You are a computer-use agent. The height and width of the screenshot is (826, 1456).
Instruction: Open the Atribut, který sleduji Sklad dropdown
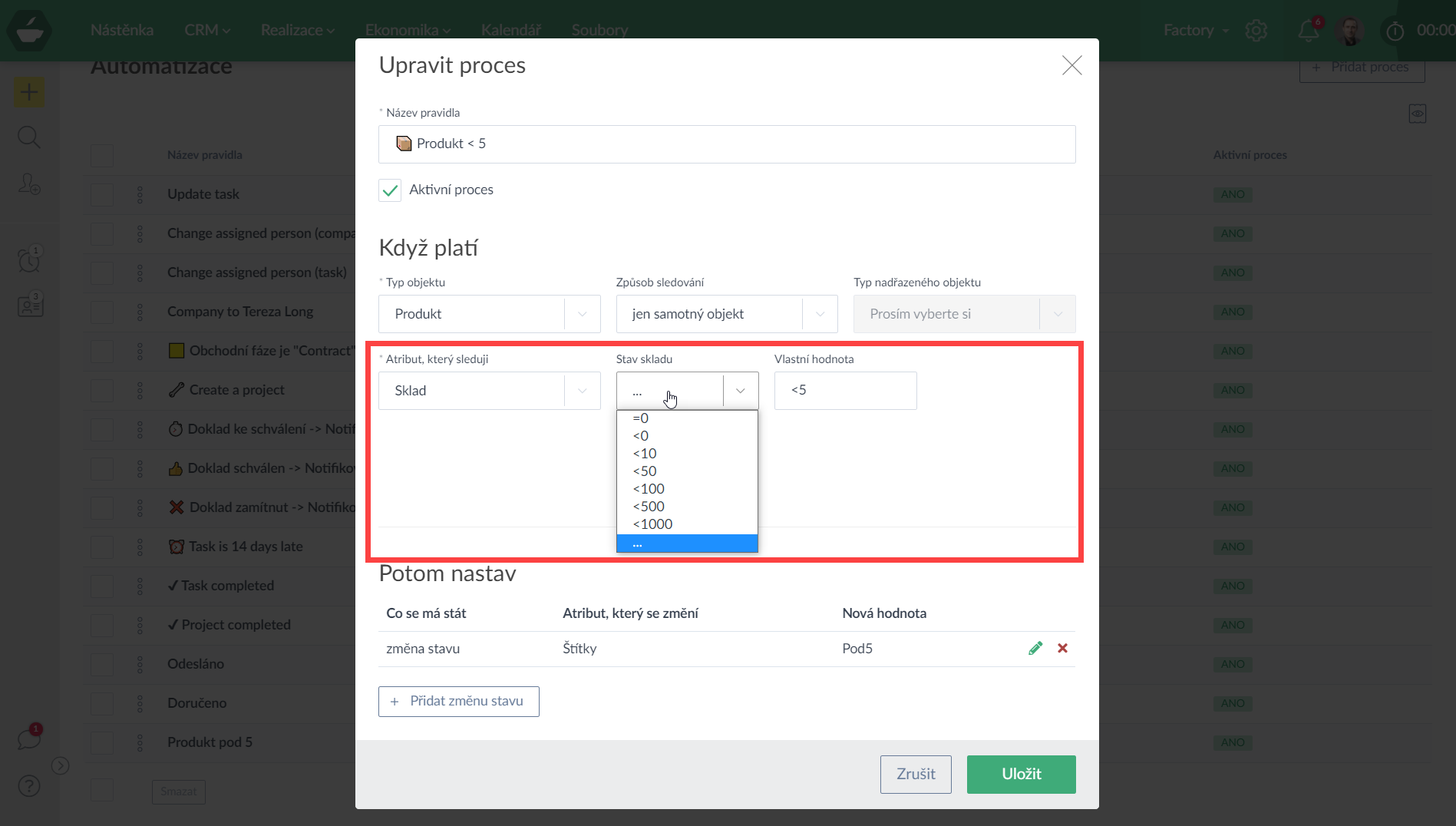coord(489,391)
